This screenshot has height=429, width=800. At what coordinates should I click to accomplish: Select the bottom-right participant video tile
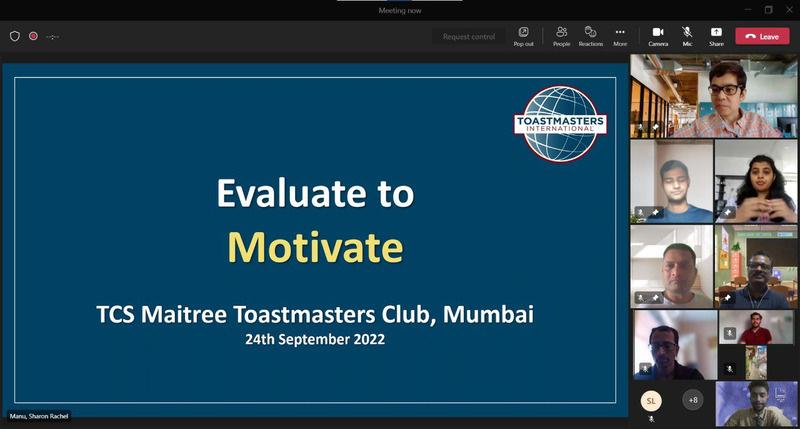tap(756, 403)
